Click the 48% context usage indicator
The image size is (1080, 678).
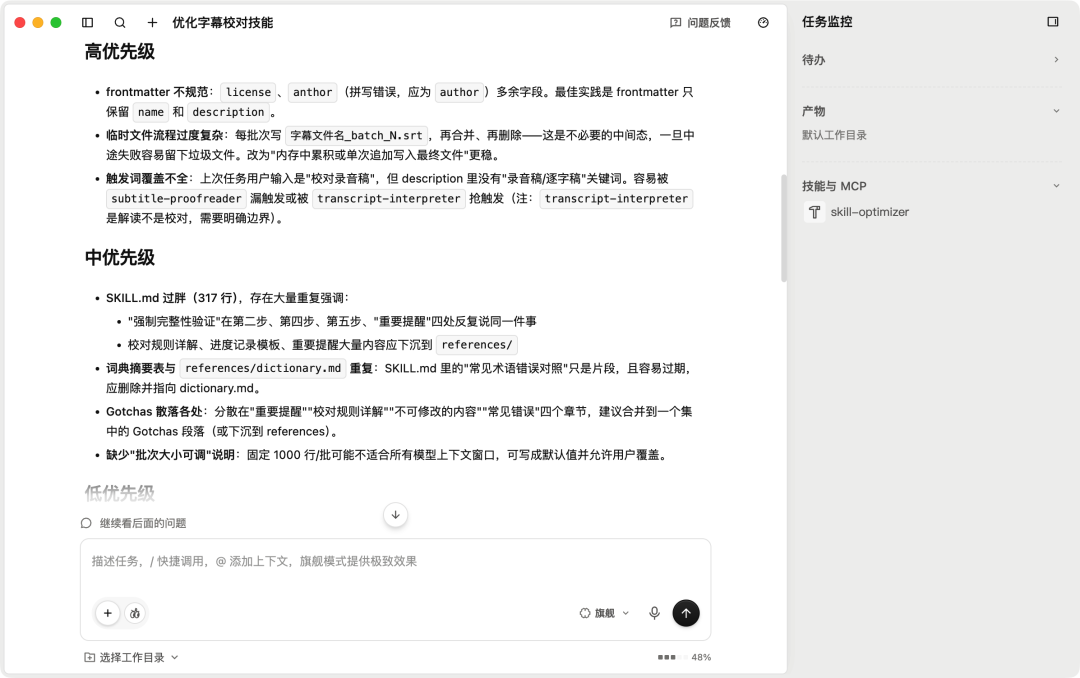coord(684,657)
